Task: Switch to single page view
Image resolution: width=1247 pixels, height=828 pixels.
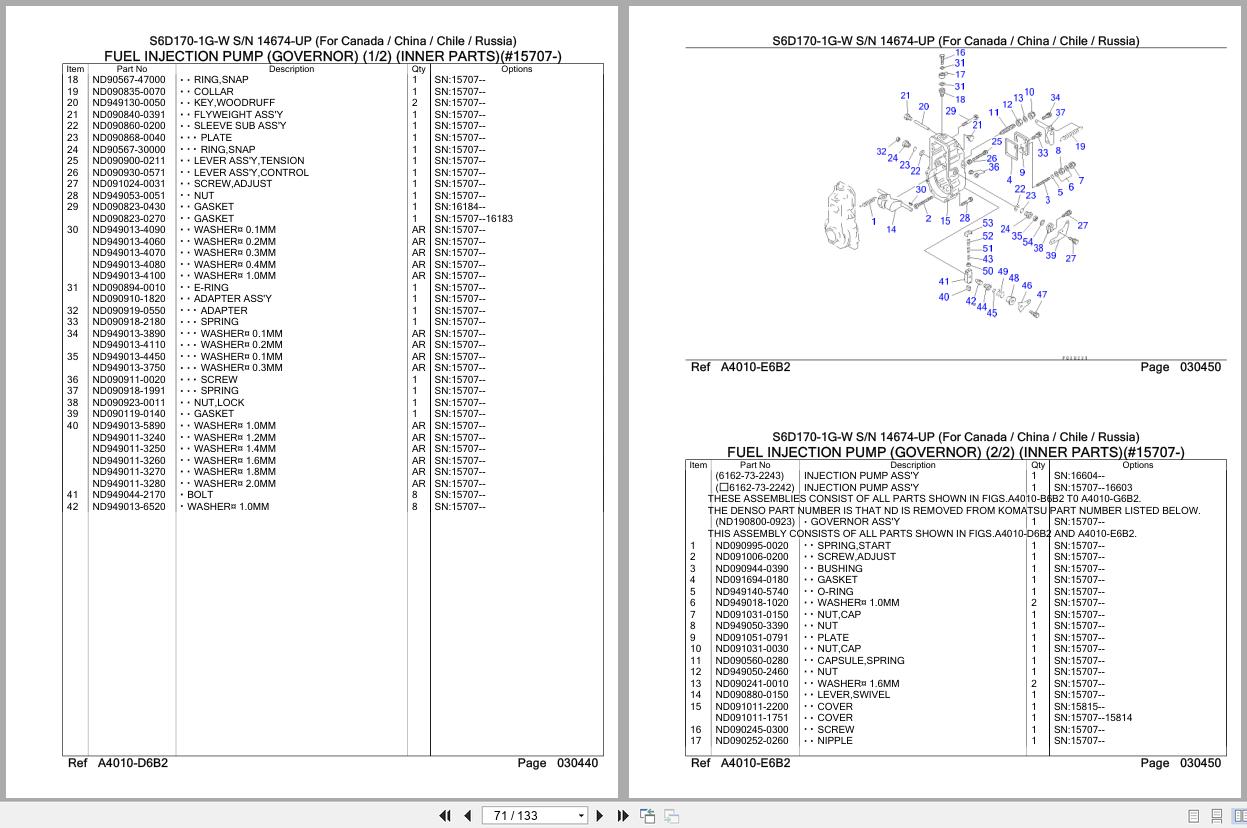Action: click(x=1194, y=816)
